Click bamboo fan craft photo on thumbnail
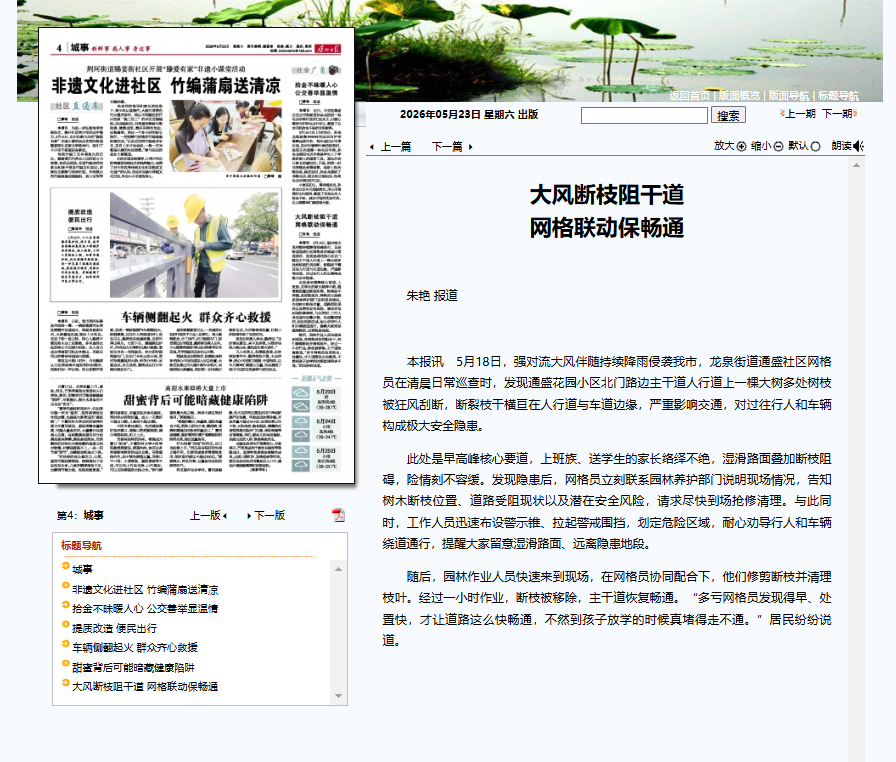 [x=225, y=136]
